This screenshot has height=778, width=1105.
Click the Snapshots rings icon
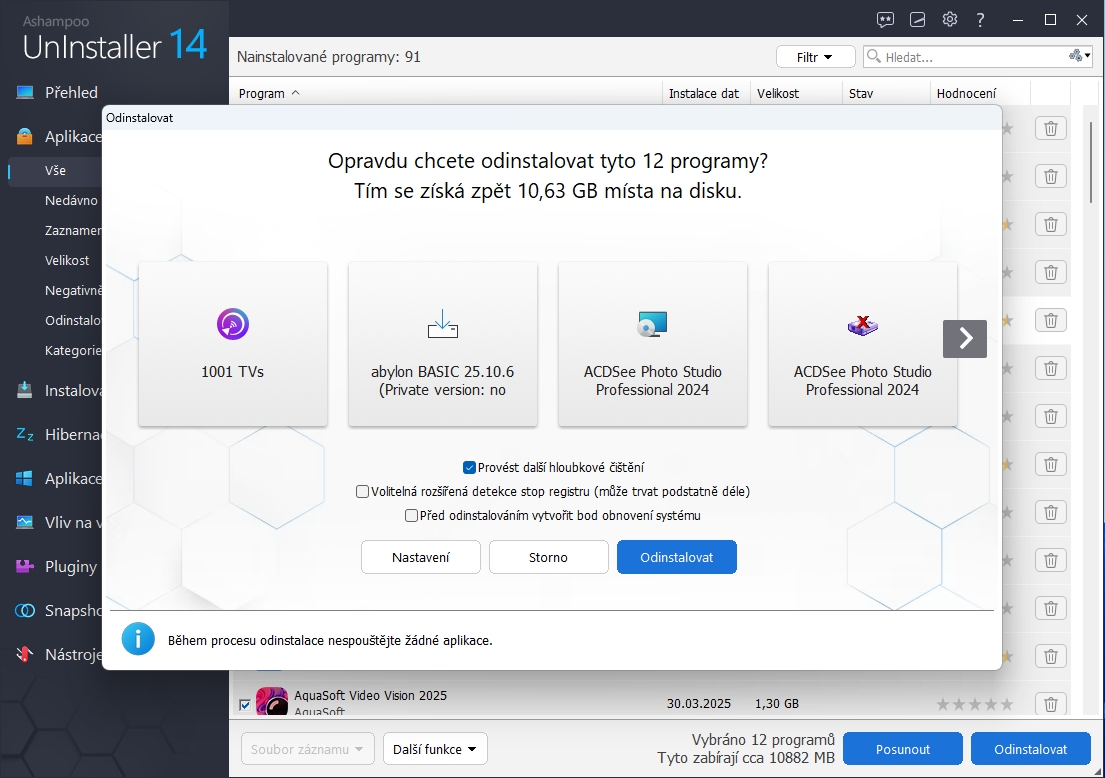[x=25, y=610]
